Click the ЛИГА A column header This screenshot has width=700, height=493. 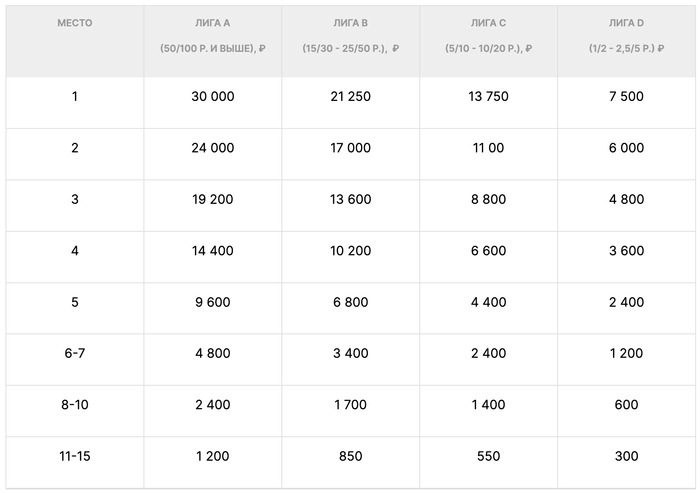pyautogui.click(x=212, y=22)
